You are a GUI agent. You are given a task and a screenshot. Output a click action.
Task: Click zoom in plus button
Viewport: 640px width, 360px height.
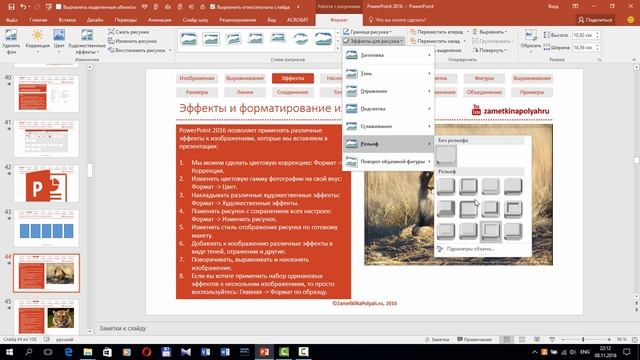point(609,339)
